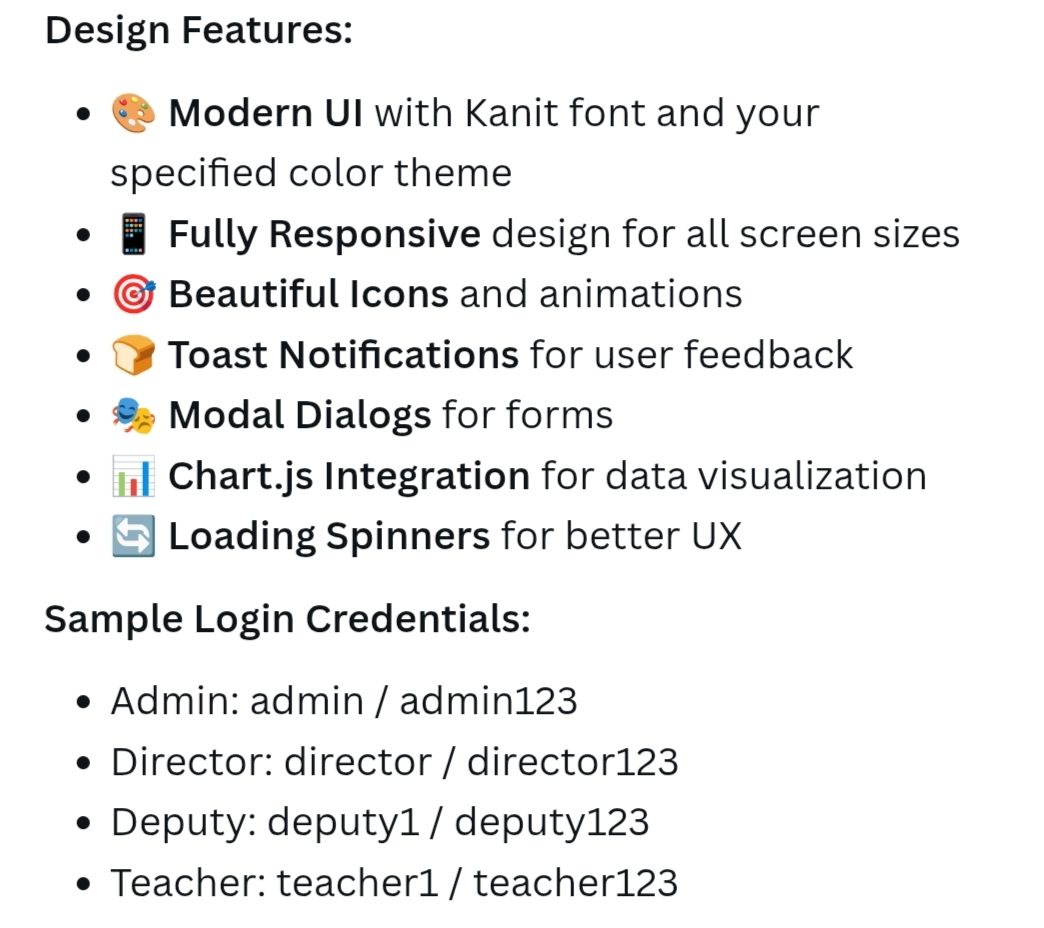Click the Deputy credentials line
This screenshot has height=928, width=1044.
click(x=380, y=823)
